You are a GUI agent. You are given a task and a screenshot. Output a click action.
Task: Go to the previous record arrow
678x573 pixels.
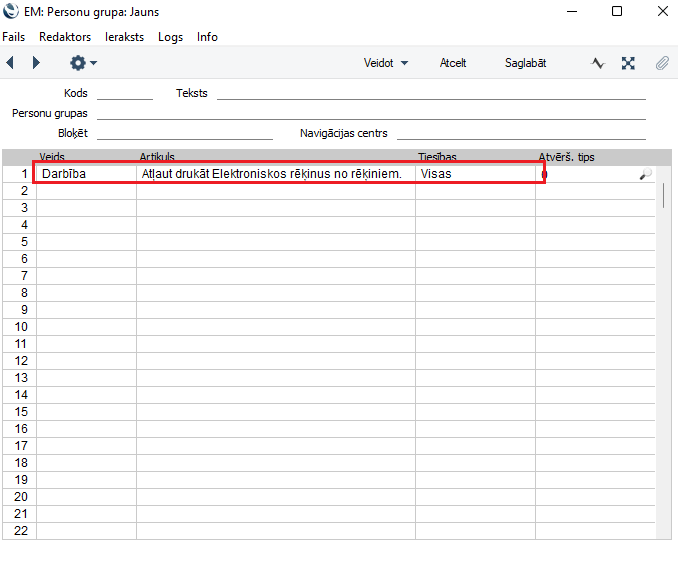(10, 63)
